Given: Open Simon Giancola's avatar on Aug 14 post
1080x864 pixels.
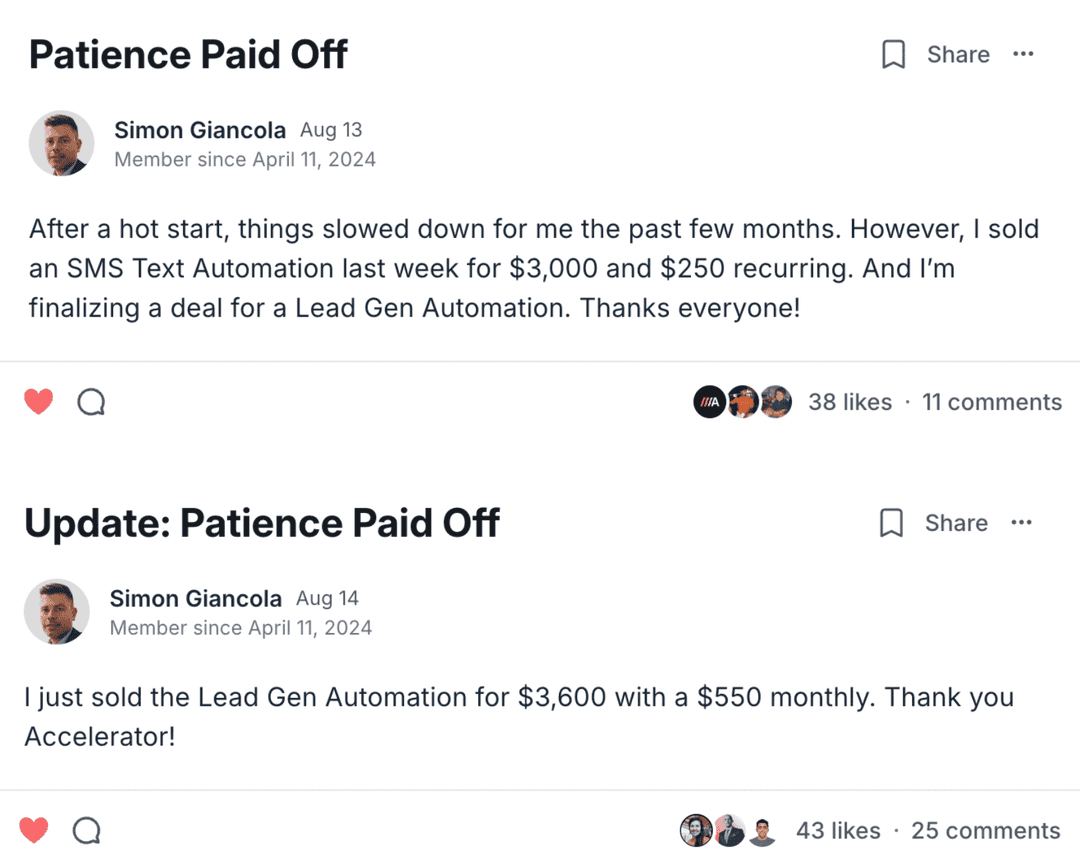Looking at the screenshot, I should point(57,611).
